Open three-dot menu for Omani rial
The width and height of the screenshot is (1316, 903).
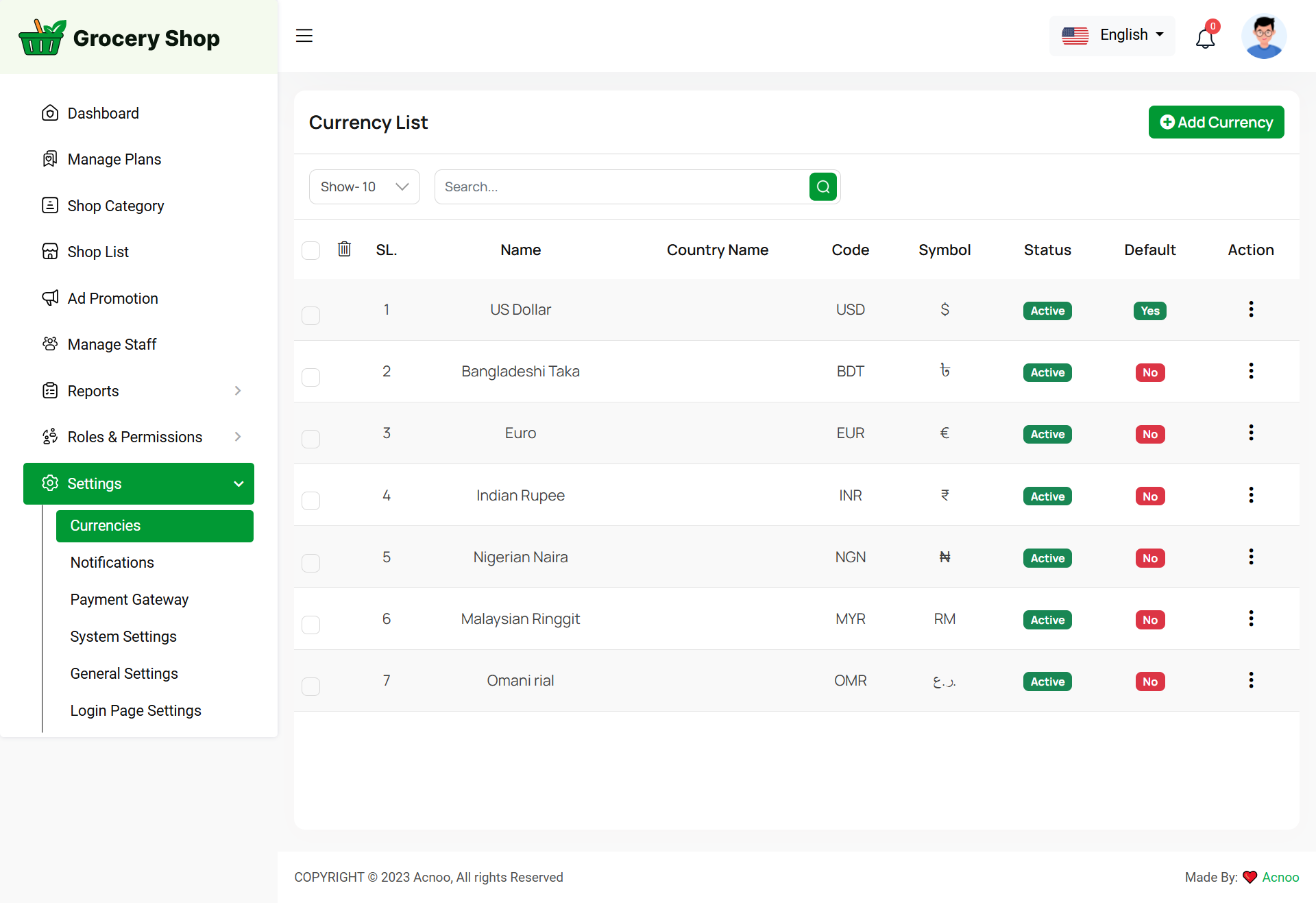coord(1251,680)
